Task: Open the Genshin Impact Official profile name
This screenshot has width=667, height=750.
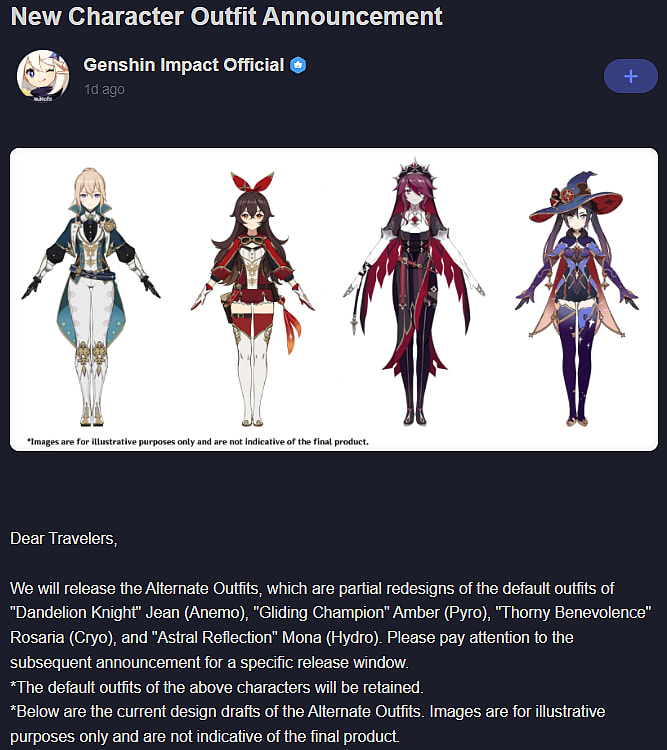Action: point(184,65)
